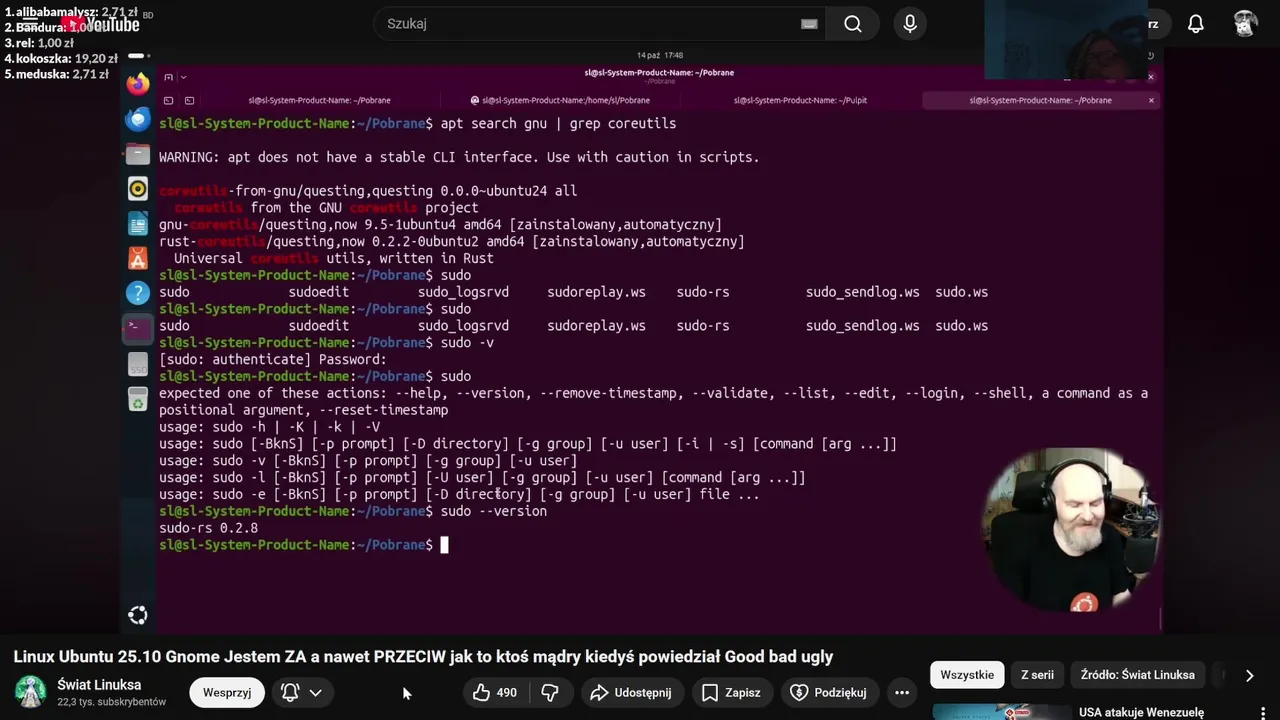
Task: Dislike the video with thumbs-down
Action: tap(549, 692)
